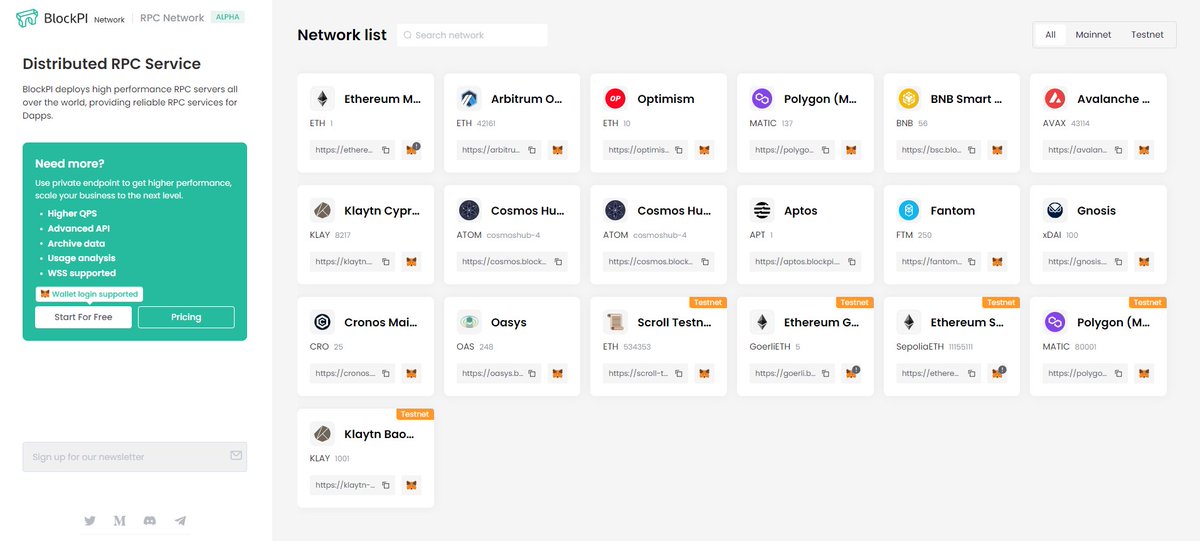This screenshot has height=541, width=1200.
Task: Add Arbitrum to MetaMask via fox icon
Action: [x=558, y=150]
